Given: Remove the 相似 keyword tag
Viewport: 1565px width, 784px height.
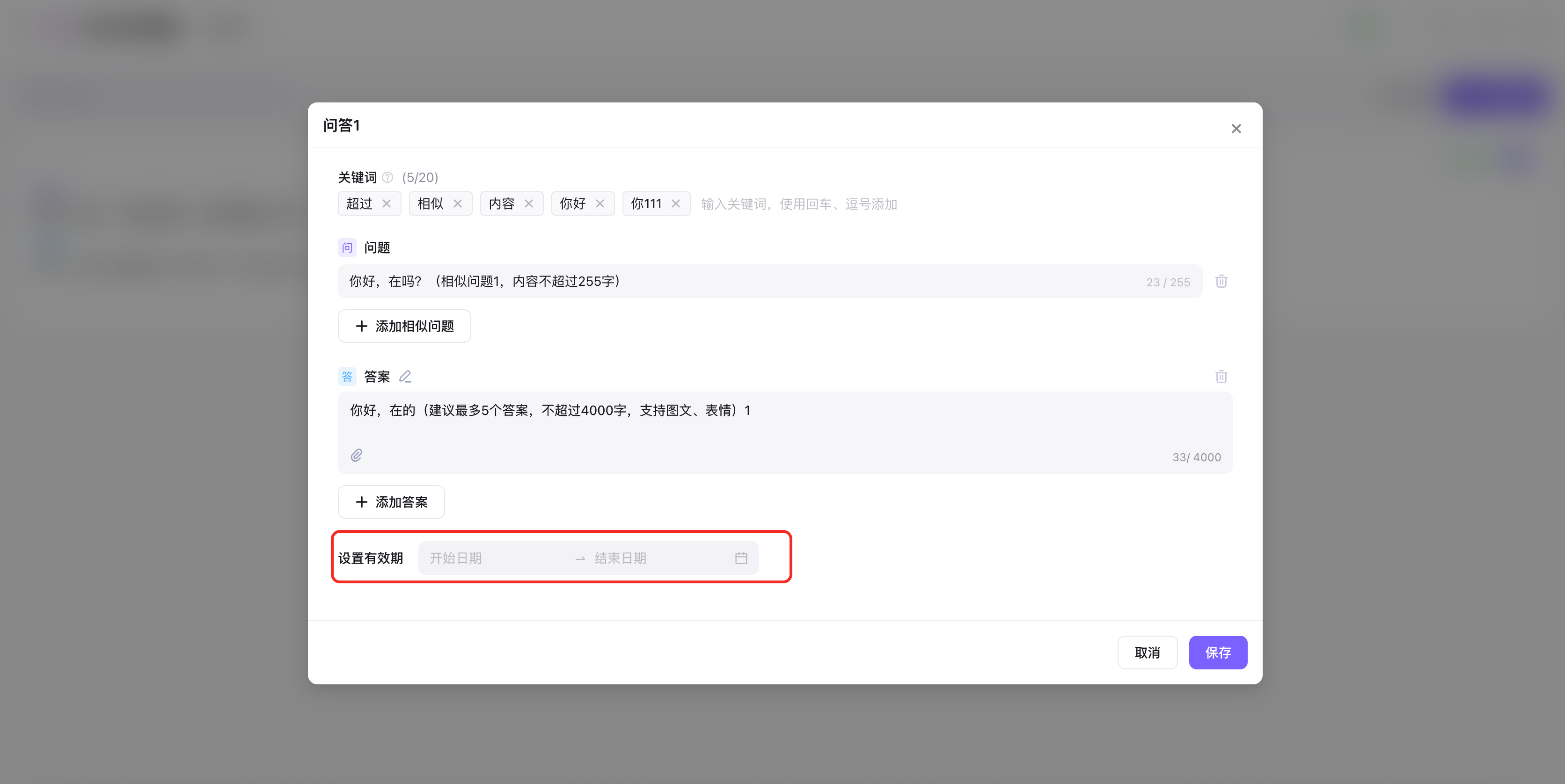Looking at the screenshot, I should (457, 204).
